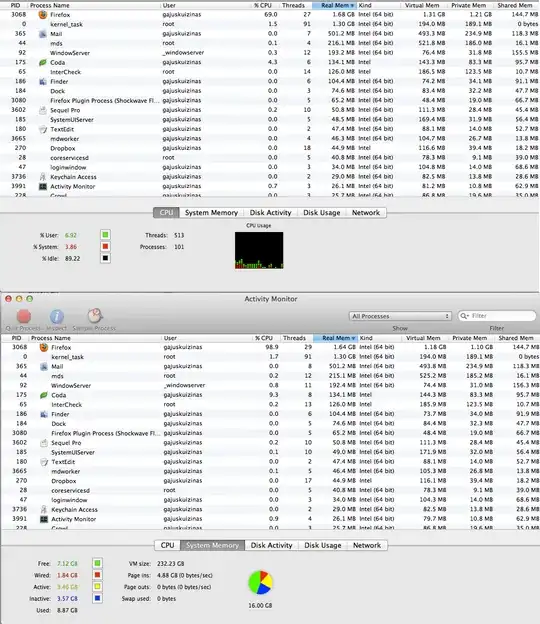Sort by Private Mem header in the CPU-pane window
The height and width of the screenshot is (624, 540).
pyautogui.click(x=468, y=5)
